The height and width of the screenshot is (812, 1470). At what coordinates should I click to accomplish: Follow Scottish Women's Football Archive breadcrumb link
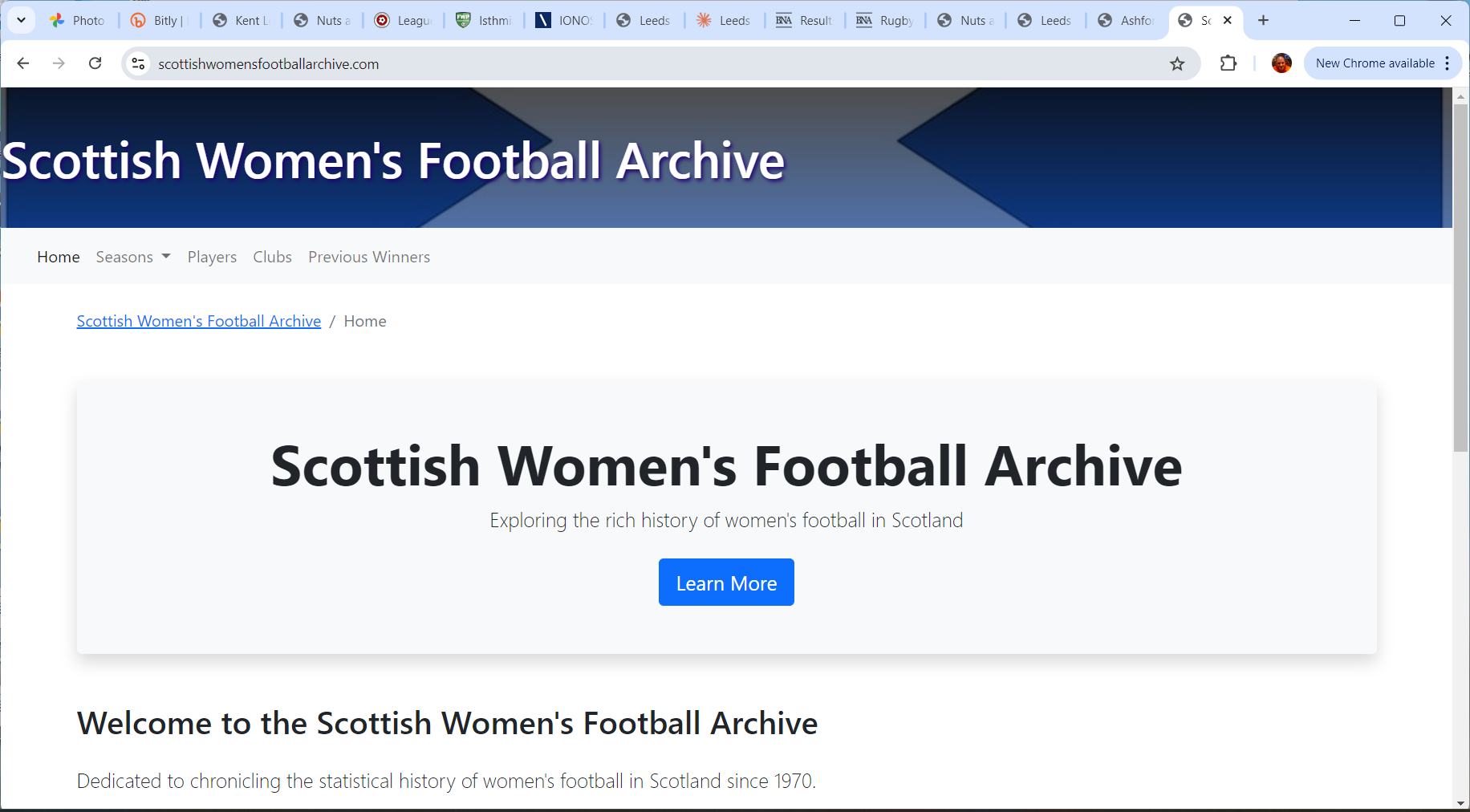coord(199,321)
